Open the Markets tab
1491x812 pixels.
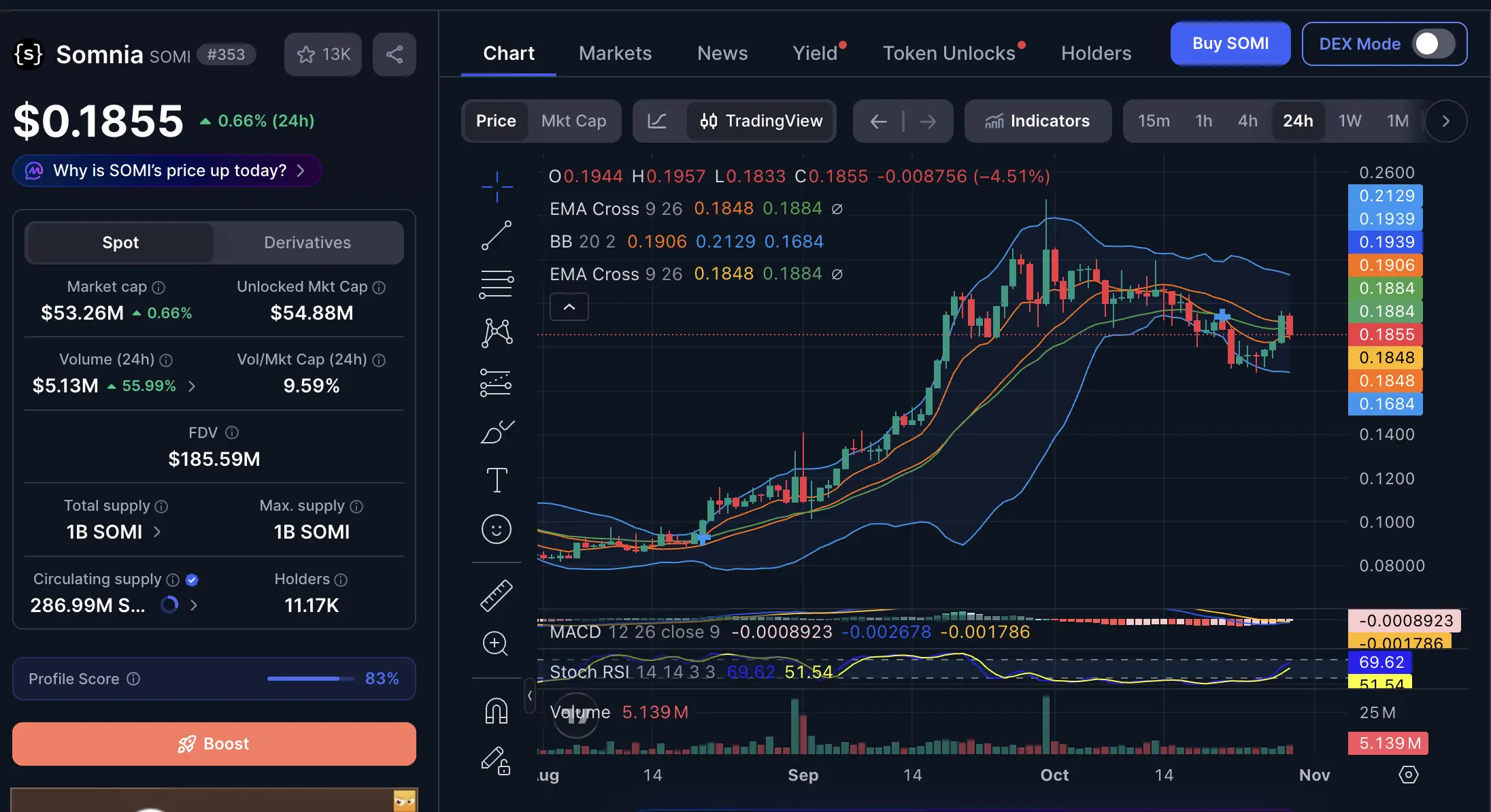coord(615,53)
